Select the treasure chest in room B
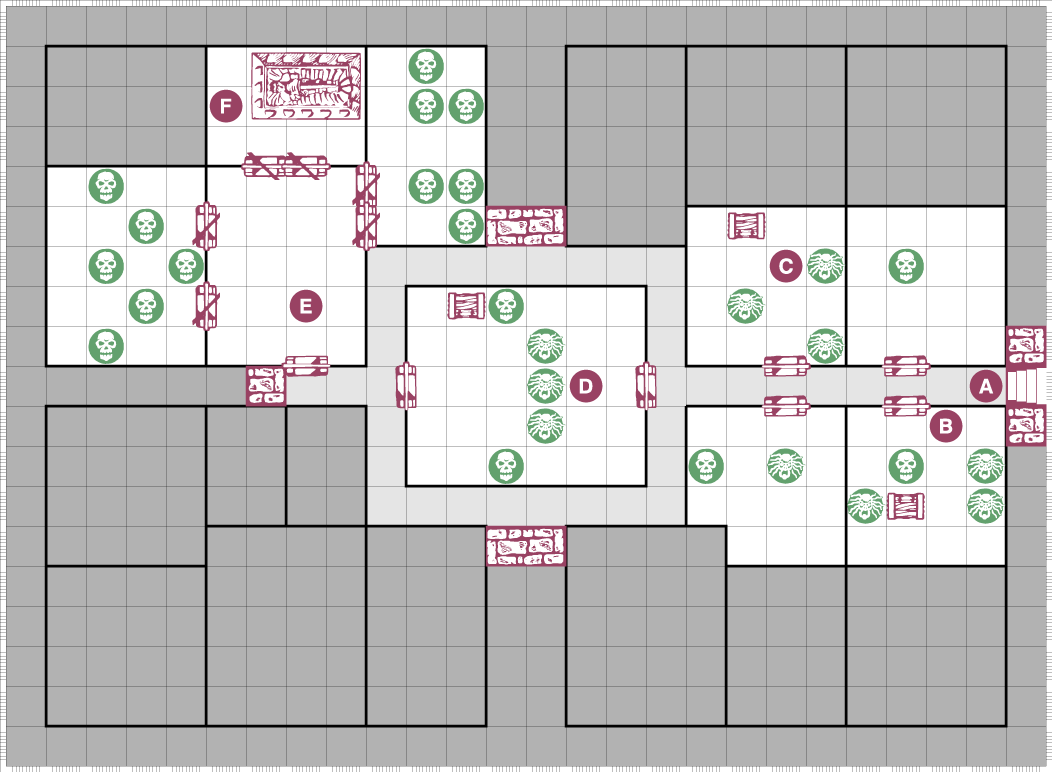The width and height of the screenshot is (1052, 772). (906, 506)
